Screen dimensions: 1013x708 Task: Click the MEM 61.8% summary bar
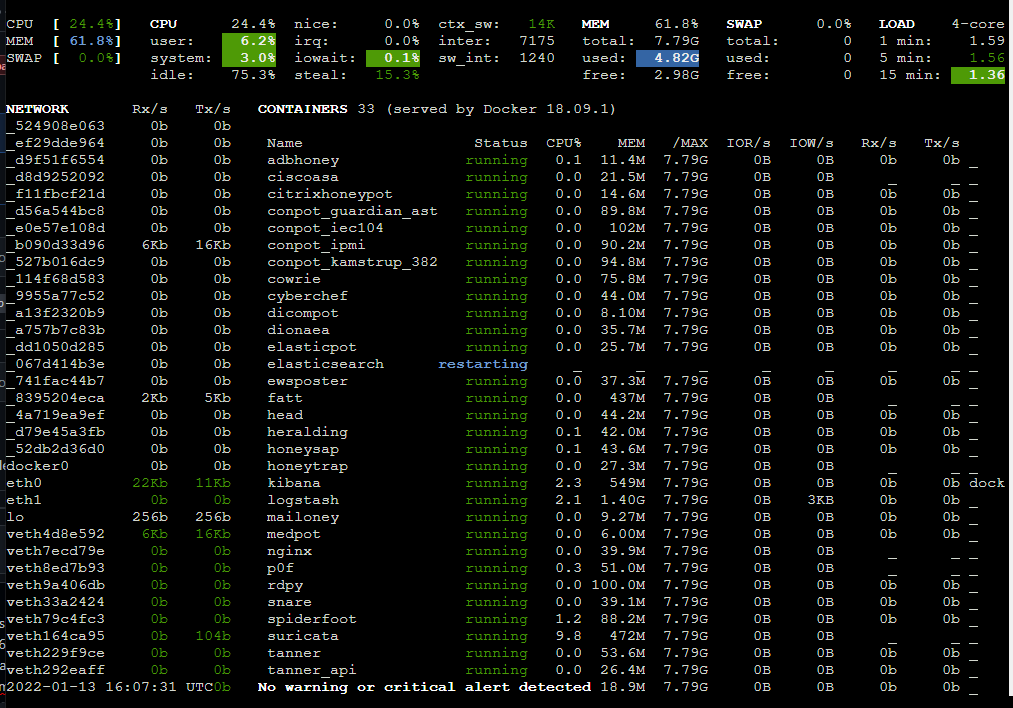point(63,41)
